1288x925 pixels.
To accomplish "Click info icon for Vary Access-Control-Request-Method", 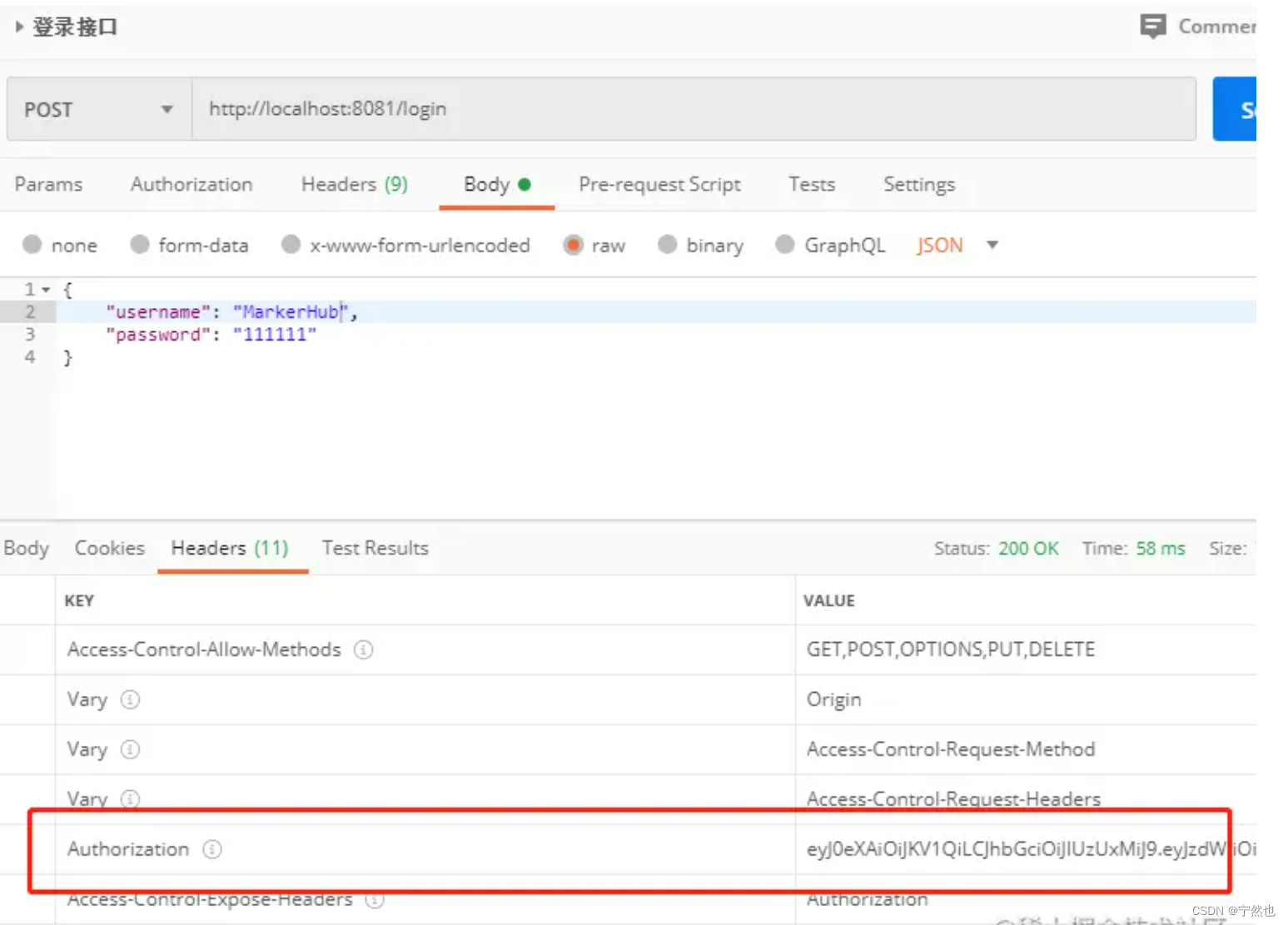I will click(130, 749).
